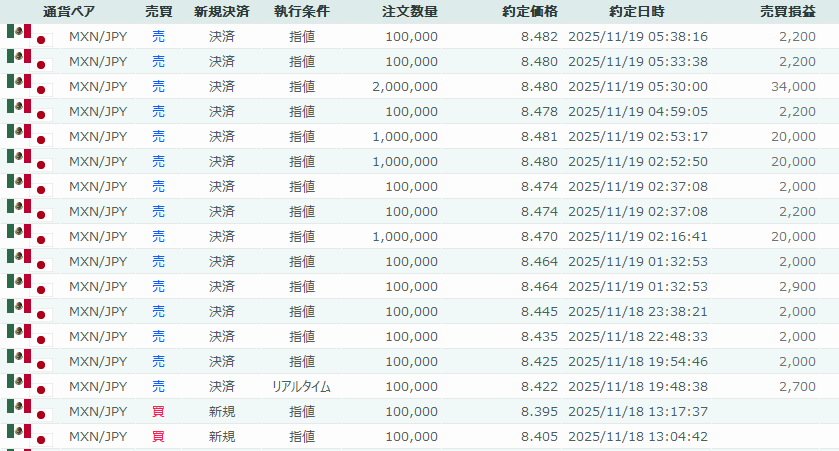The height and width of the screenshot is (451, 839).
Task: Click the red 買 in the 13:17:37 row
Action: (158, 411)
